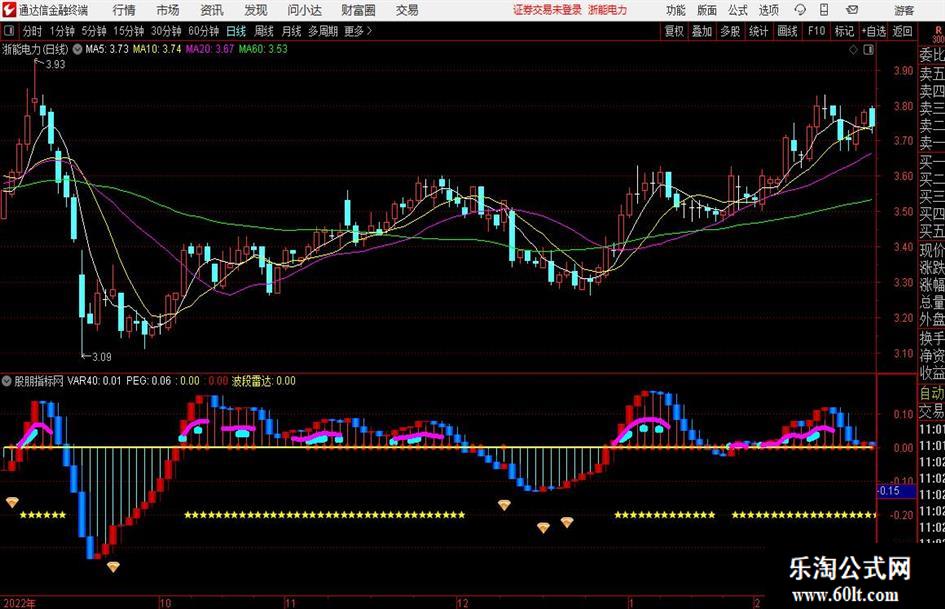Open the 功能 menu
Image resolution: width=945 pixels, height=609 pixels.
point(676,10)
